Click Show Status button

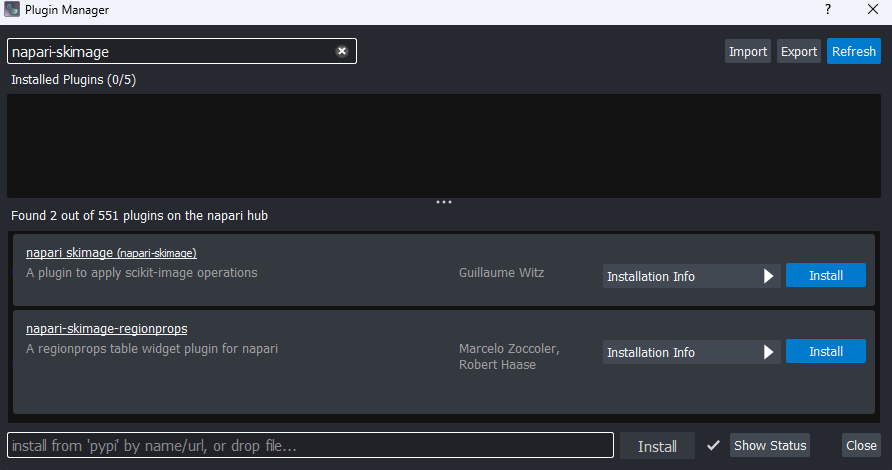point(770,446)
